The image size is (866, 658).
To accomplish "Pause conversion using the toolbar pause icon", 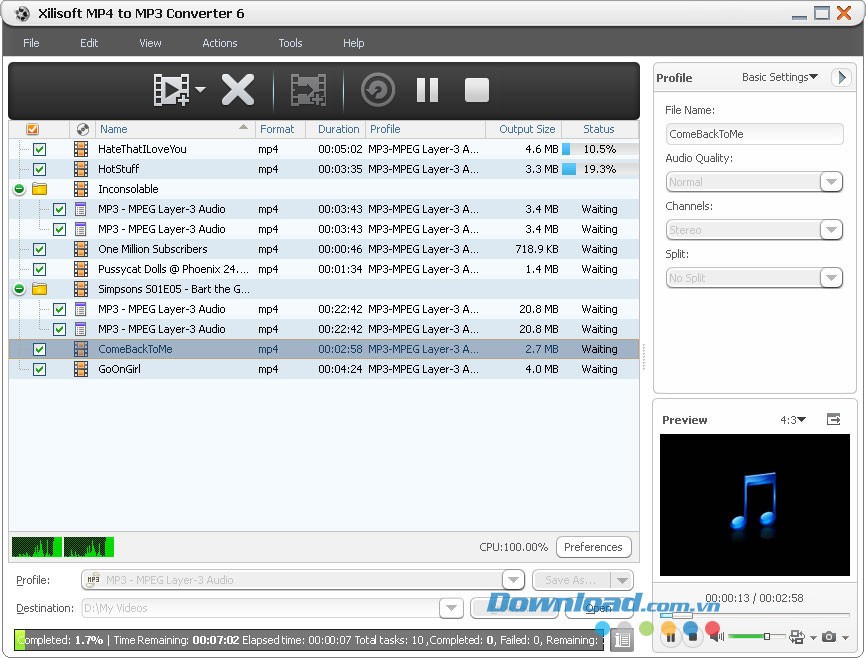I will 427,89.
